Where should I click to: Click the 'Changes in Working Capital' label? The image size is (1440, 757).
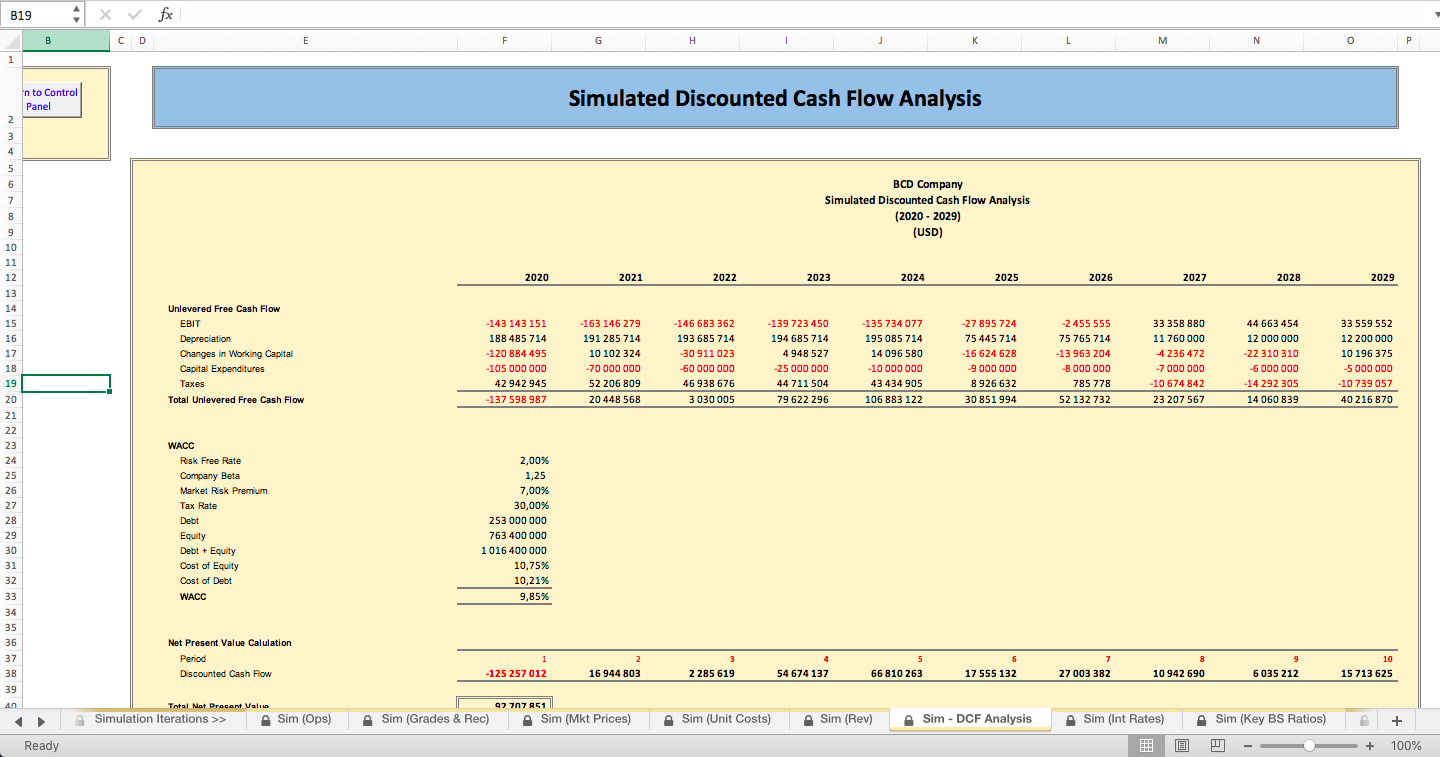(236, 354)
